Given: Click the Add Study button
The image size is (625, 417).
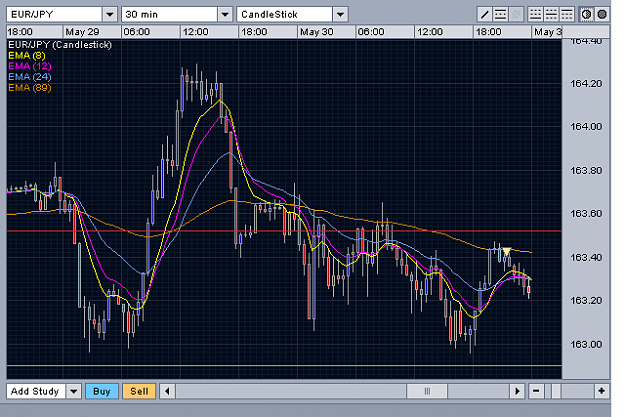Looking at the screenshot, I should click(35, 391).
